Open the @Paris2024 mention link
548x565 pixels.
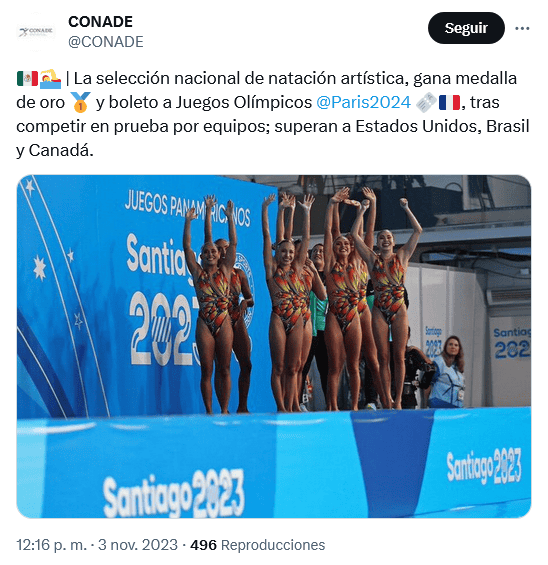coord(364,102)
